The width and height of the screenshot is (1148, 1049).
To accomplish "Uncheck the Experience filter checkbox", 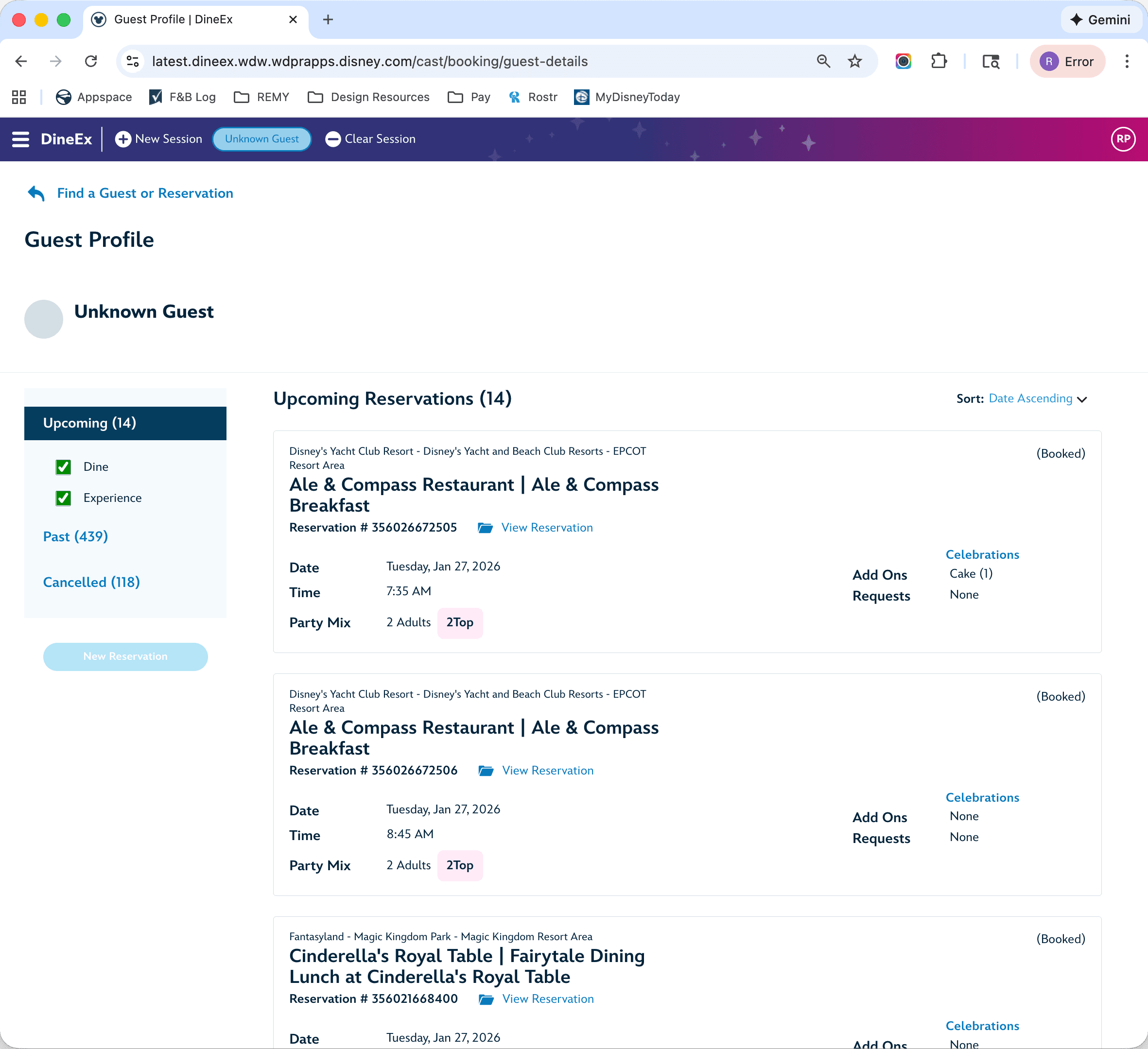I will click(63, 498).
